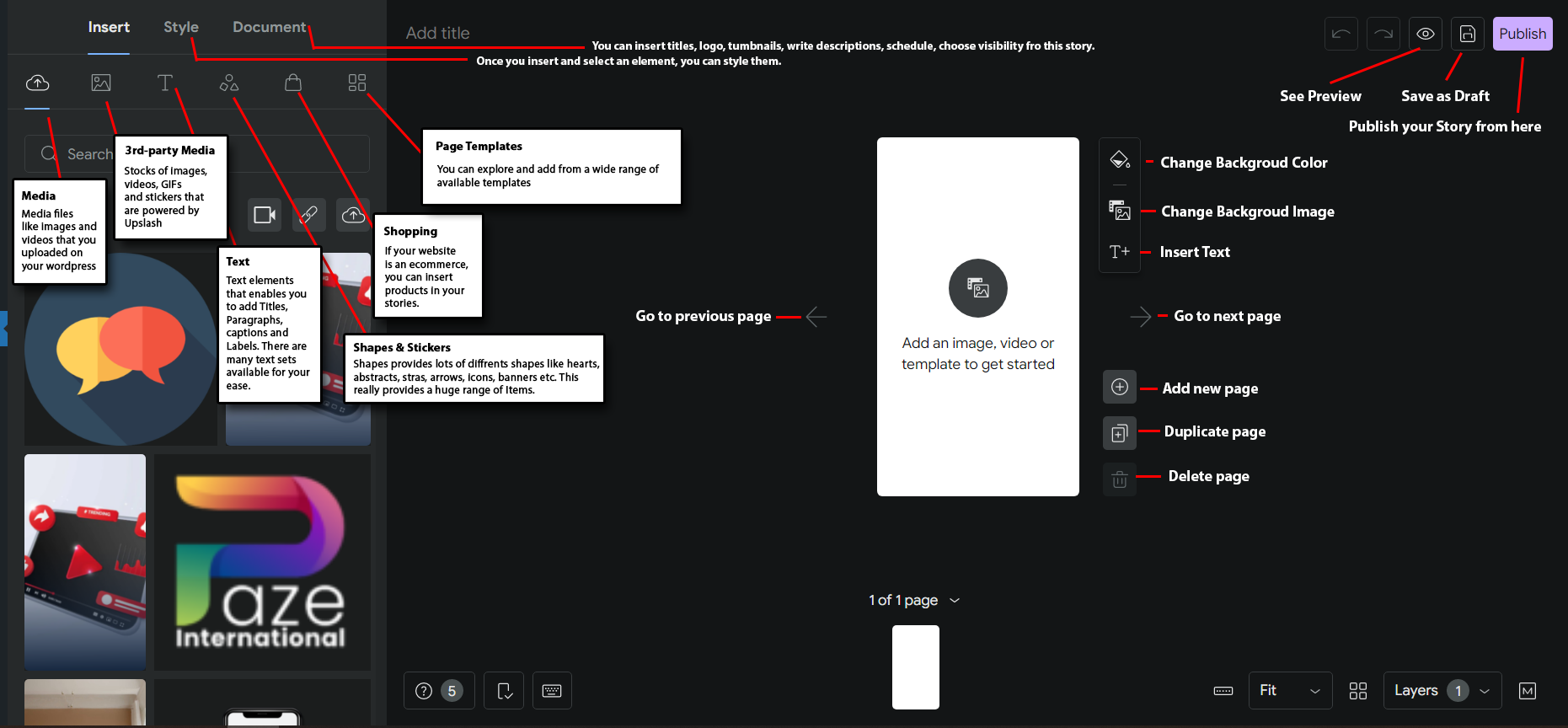Switch to the Style tab
Screen dimensions: 1568x728
[x=181, y=27]
